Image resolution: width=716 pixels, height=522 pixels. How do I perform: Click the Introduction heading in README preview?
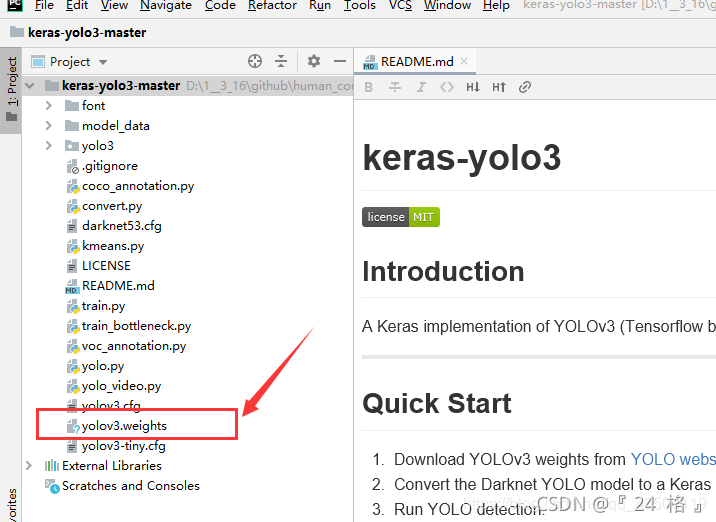pos(443,272)
